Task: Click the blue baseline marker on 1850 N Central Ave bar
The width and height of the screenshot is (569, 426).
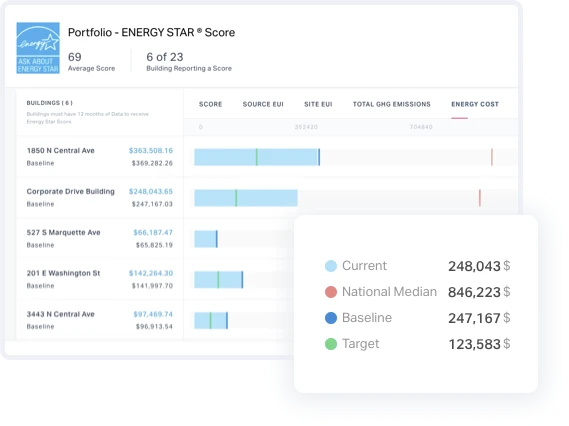Action: 319,157
